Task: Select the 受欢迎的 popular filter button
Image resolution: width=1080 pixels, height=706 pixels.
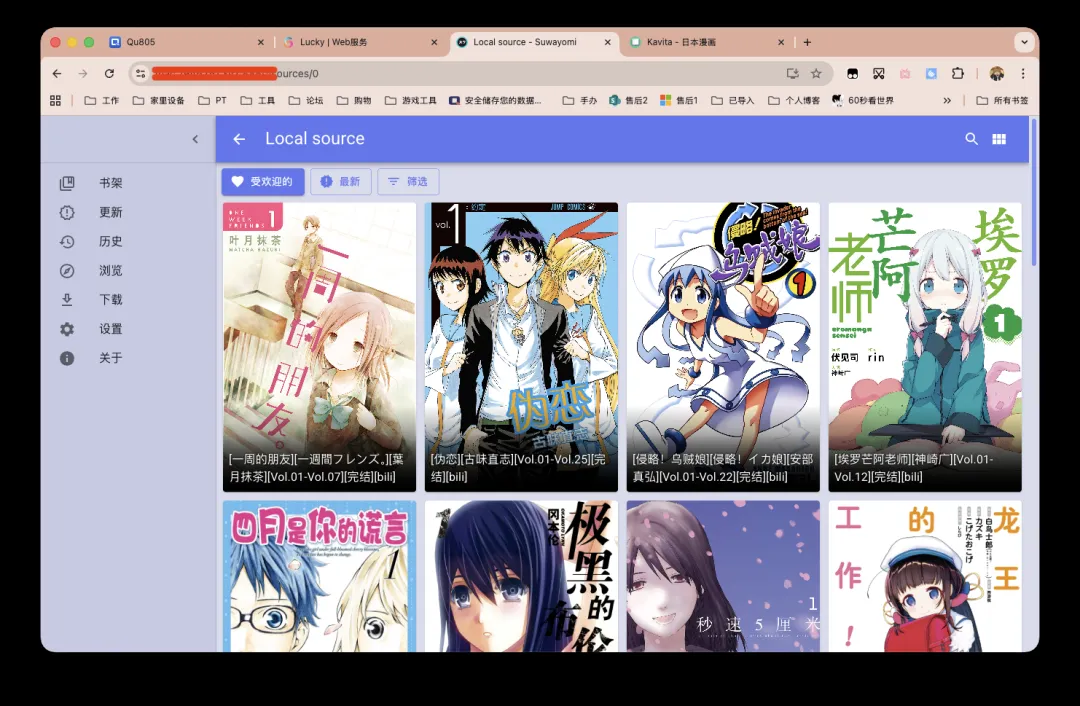Action: (262, 181)
